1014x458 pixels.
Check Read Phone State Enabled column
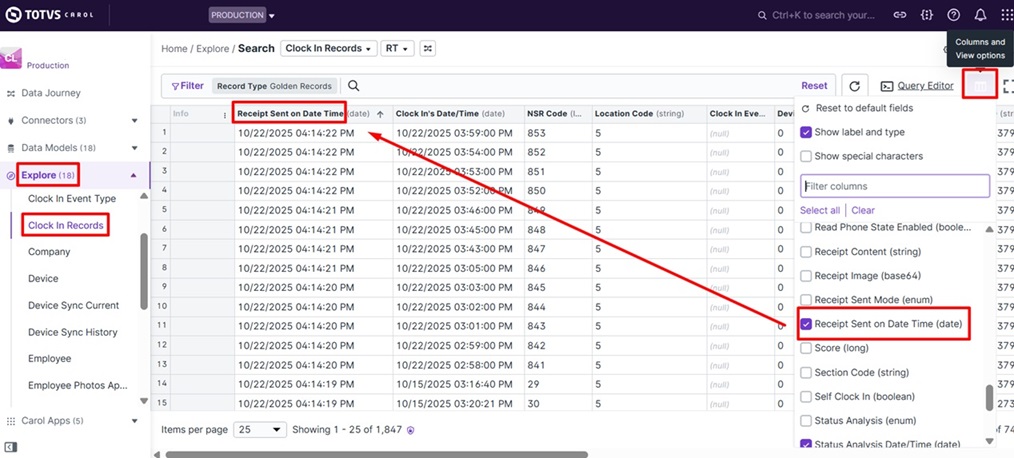coord(806,228)
